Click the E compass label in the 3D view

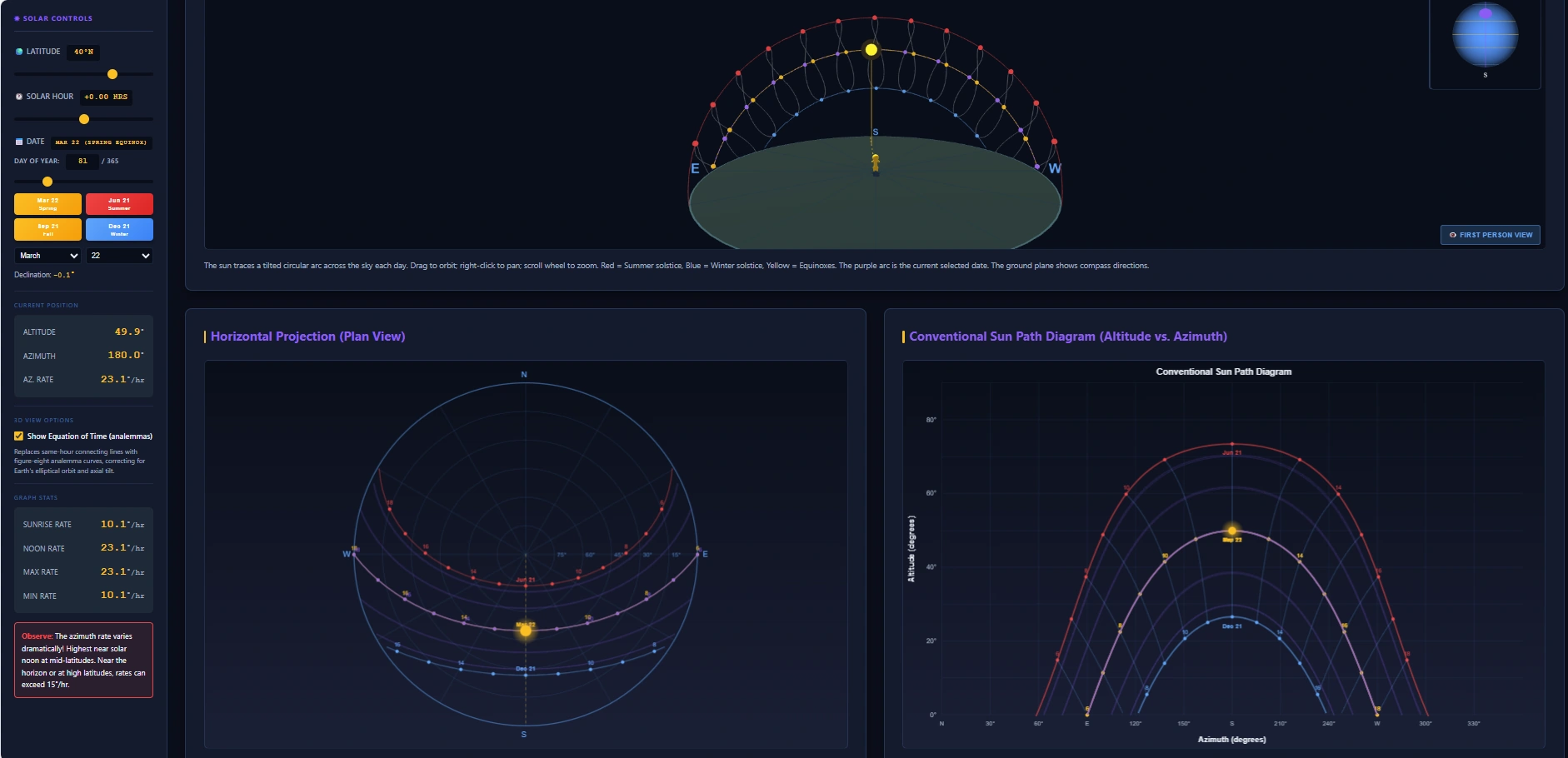695,168
